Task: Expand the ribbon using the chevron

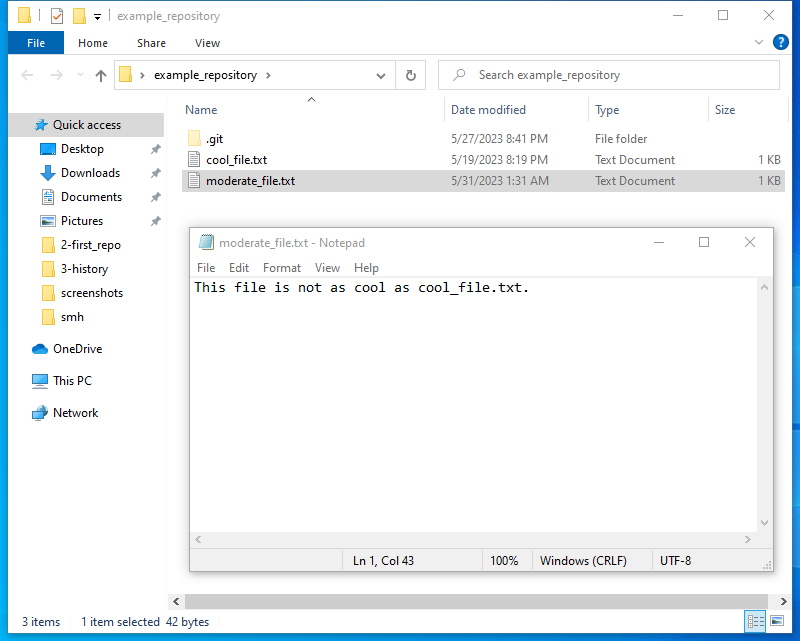Action: click(759, 42)
